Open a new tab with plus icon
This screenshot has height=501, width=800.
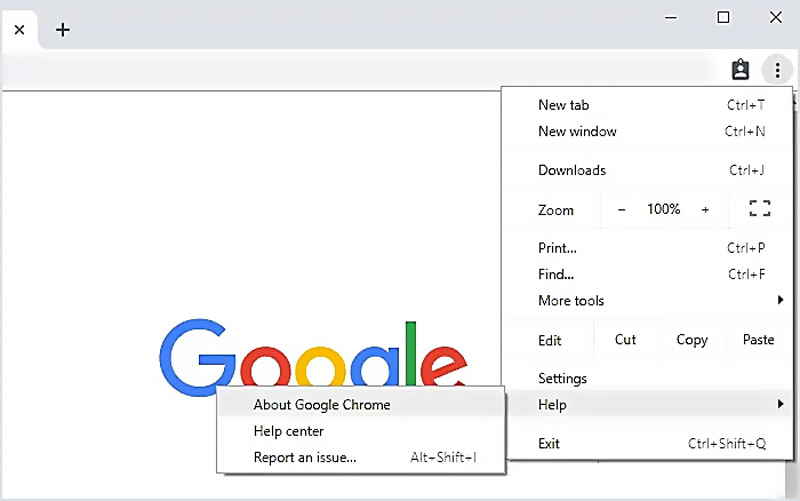click(63, 29)
